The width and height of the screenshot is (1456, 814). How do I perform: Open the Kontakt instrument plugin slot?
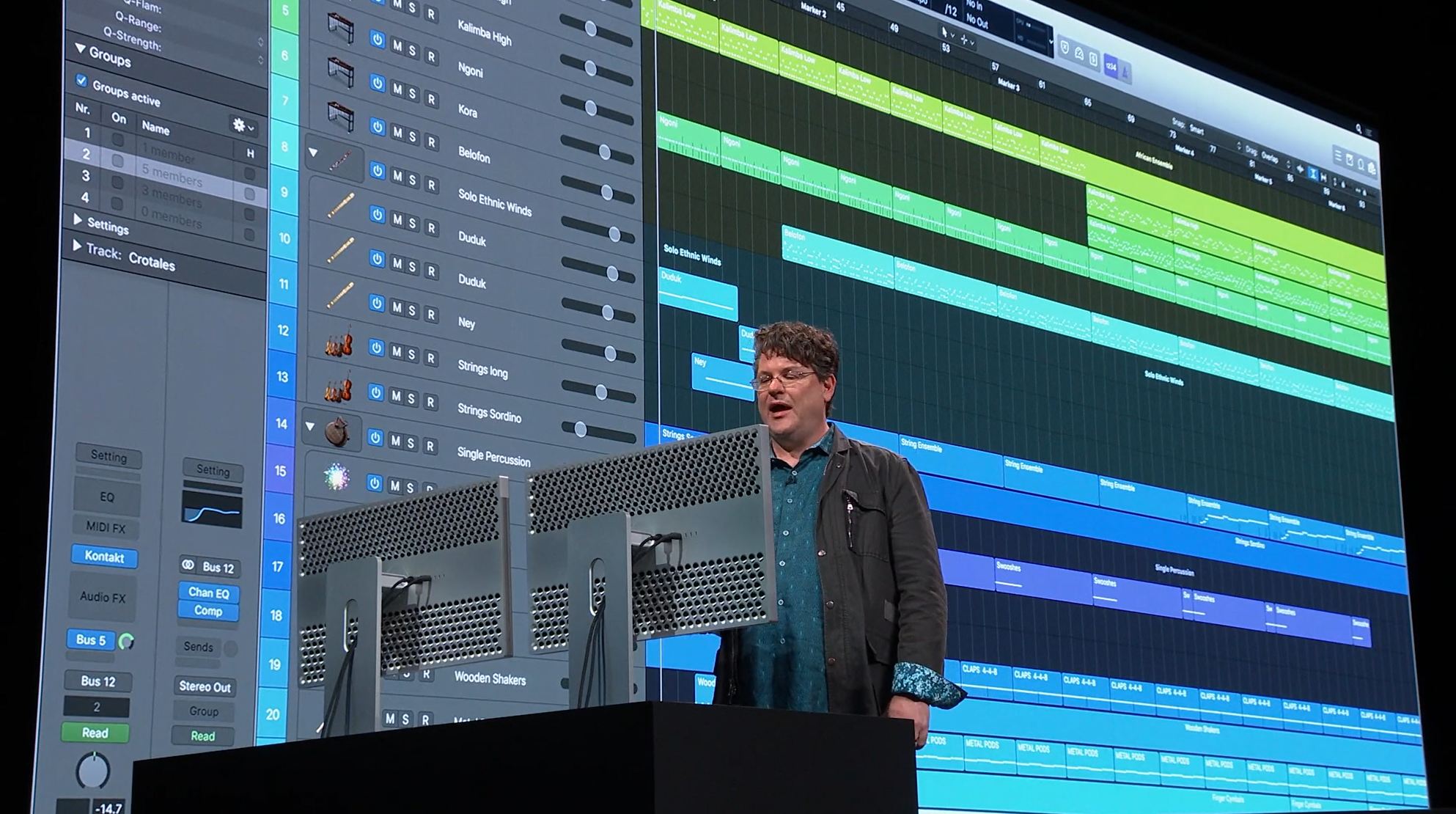point(104,557)
